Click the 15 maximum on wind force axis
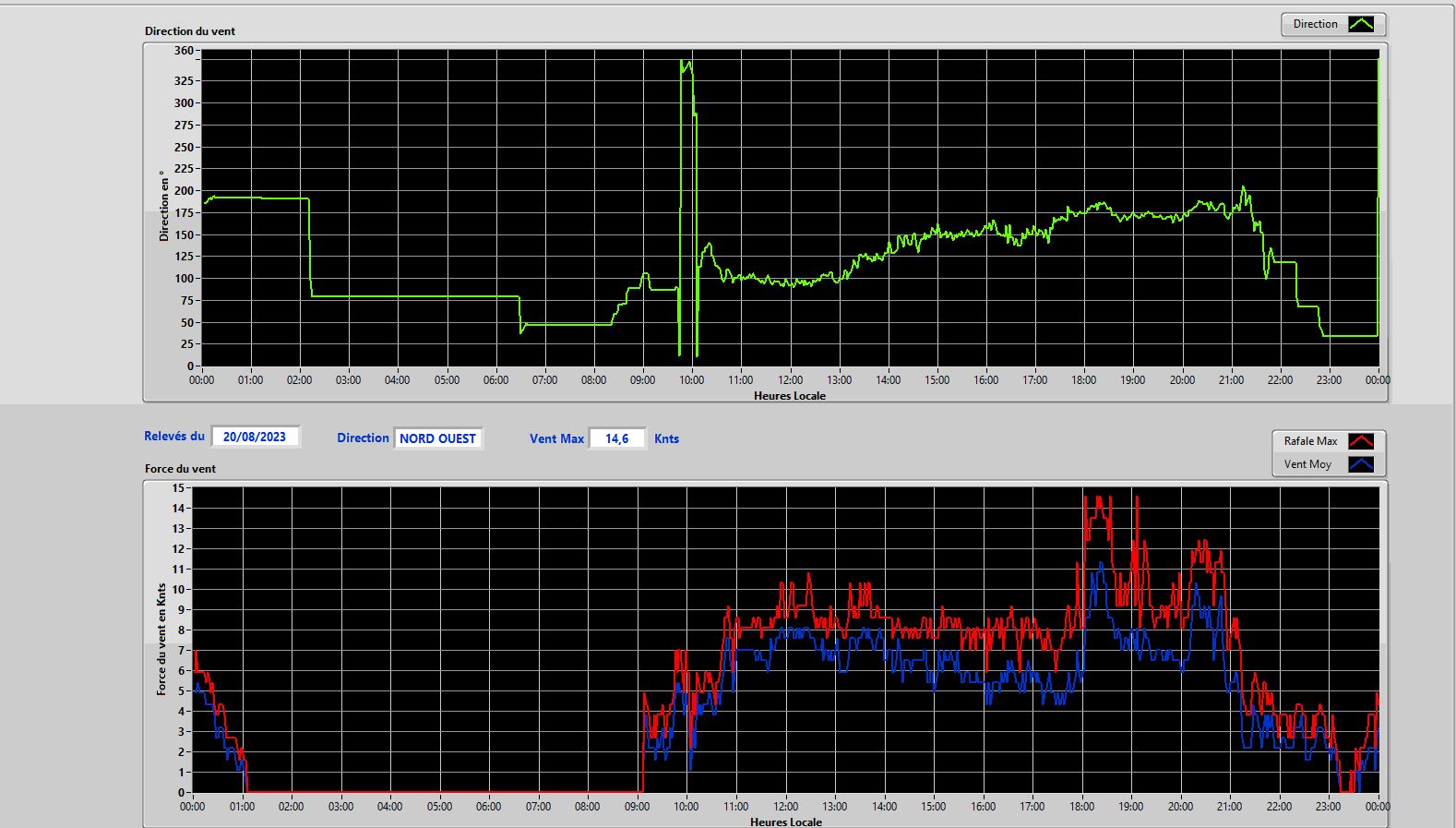The height and width of the screenshot is (828, 1456). pos(178,487)
